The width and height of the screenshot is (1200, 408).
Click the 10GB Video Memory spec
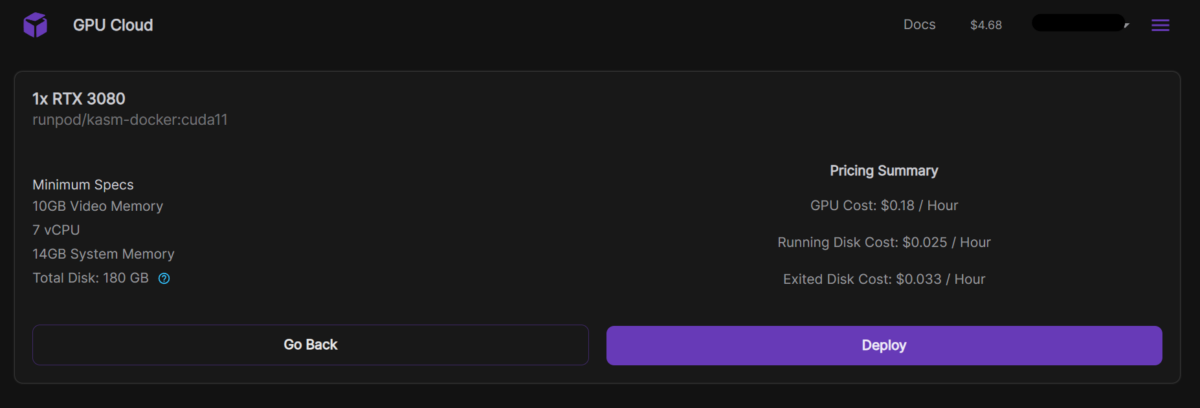[x=98, y=206]
